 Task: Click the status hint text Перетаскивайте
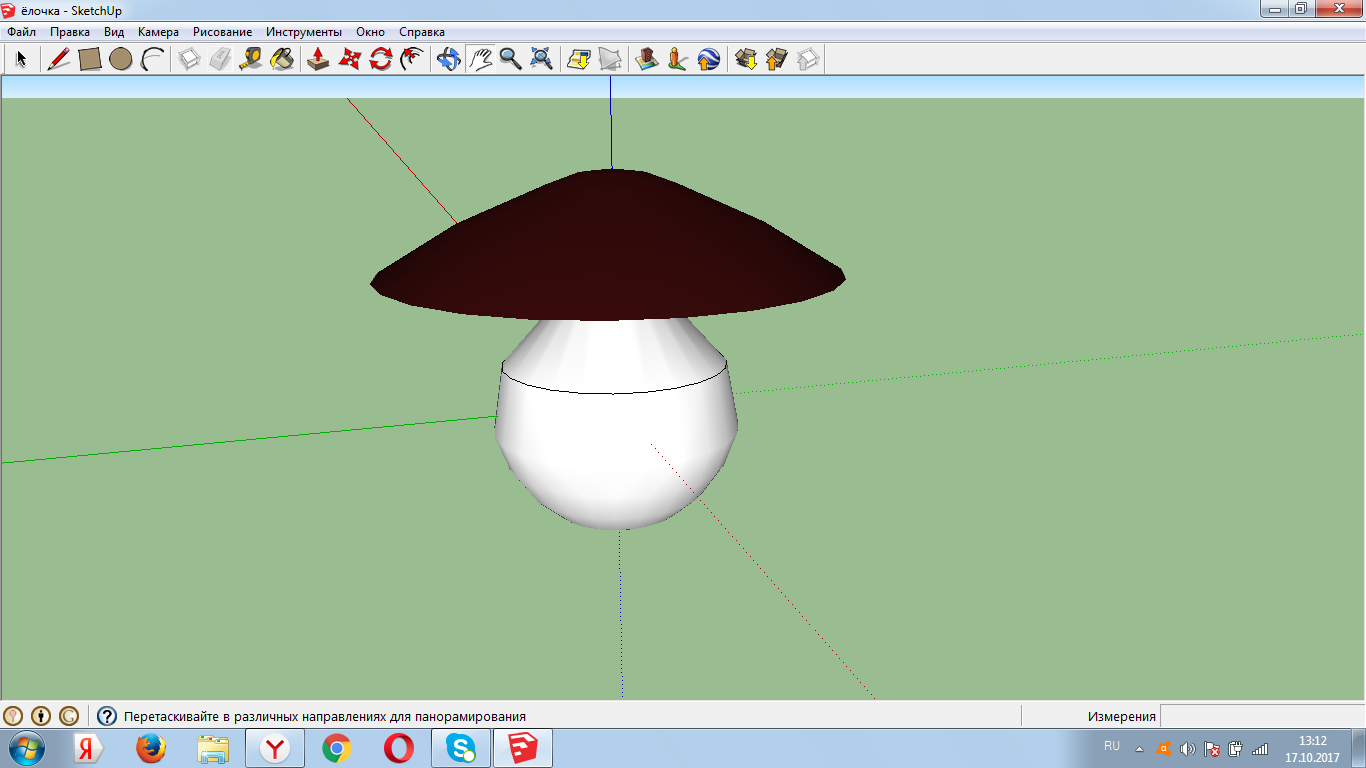click(x=325, y=717)
